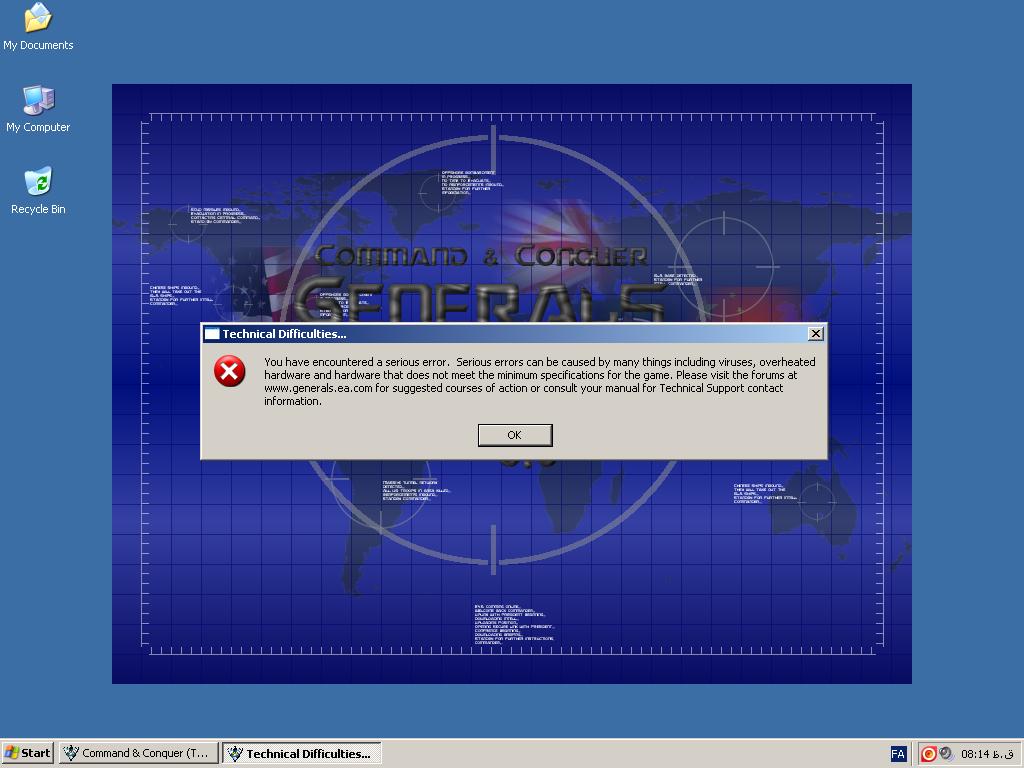This screenshot has height=768, width=1024.
Task: Close the Technical Difficulties dialog
Action: tap(815, 334)
